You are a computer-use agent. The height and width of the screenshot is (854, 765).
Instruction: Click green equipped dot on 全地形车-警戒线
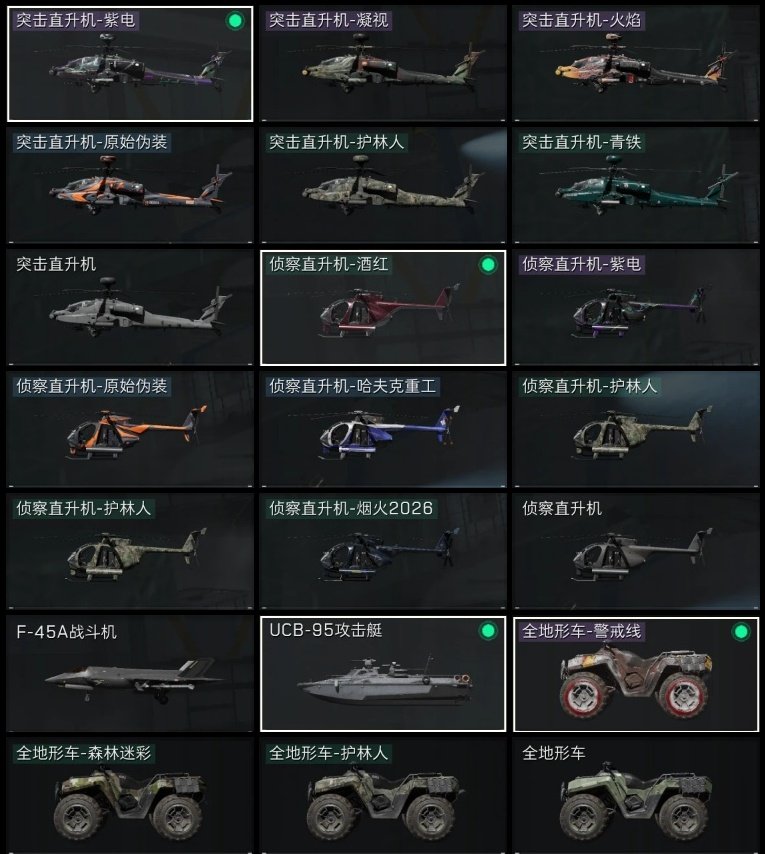pyautogui.click(x=741, y=632)
